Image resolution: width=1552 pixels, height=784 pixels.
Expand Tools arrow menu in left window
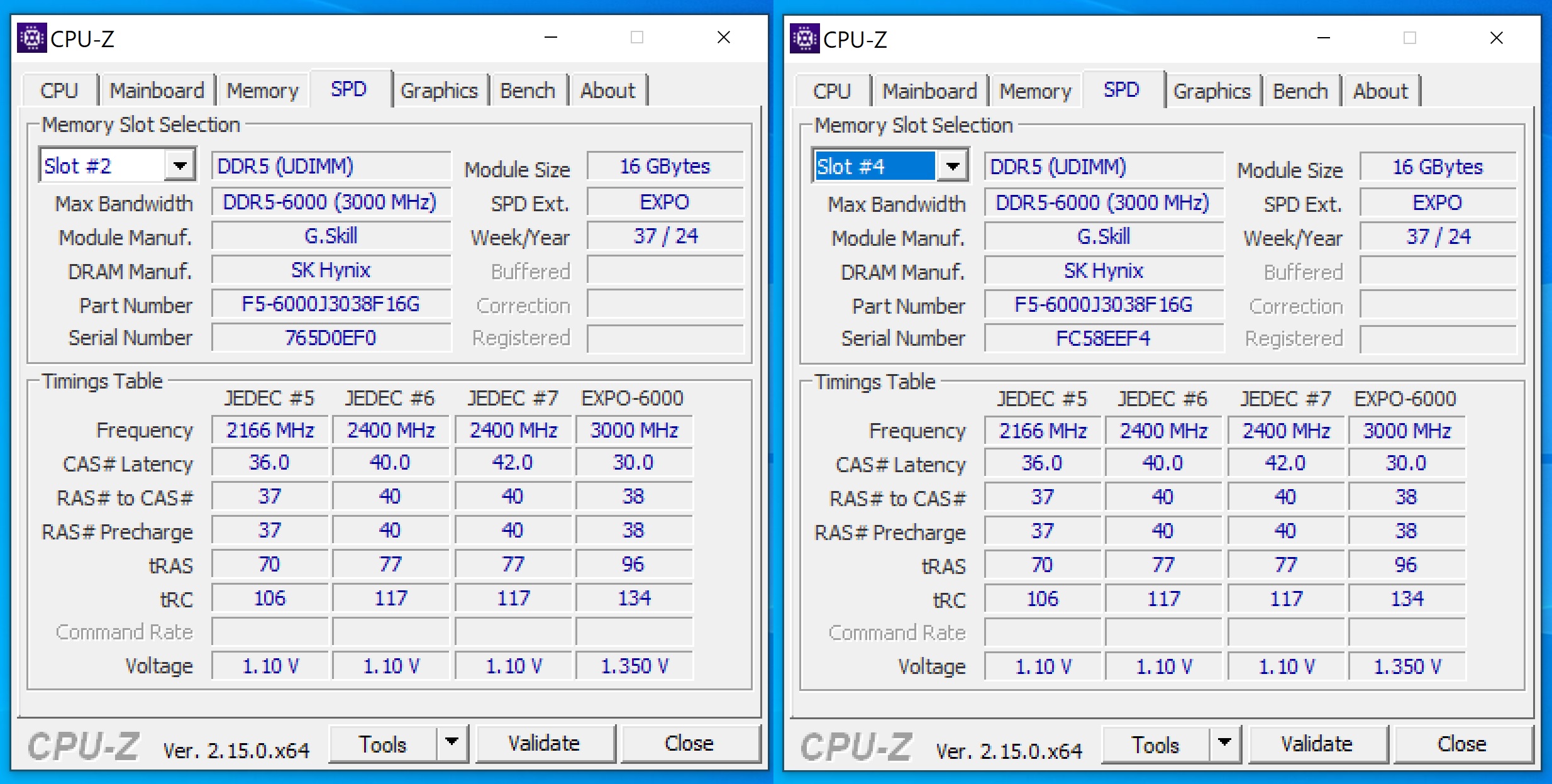pyautogui.click(x=452, y=744)
